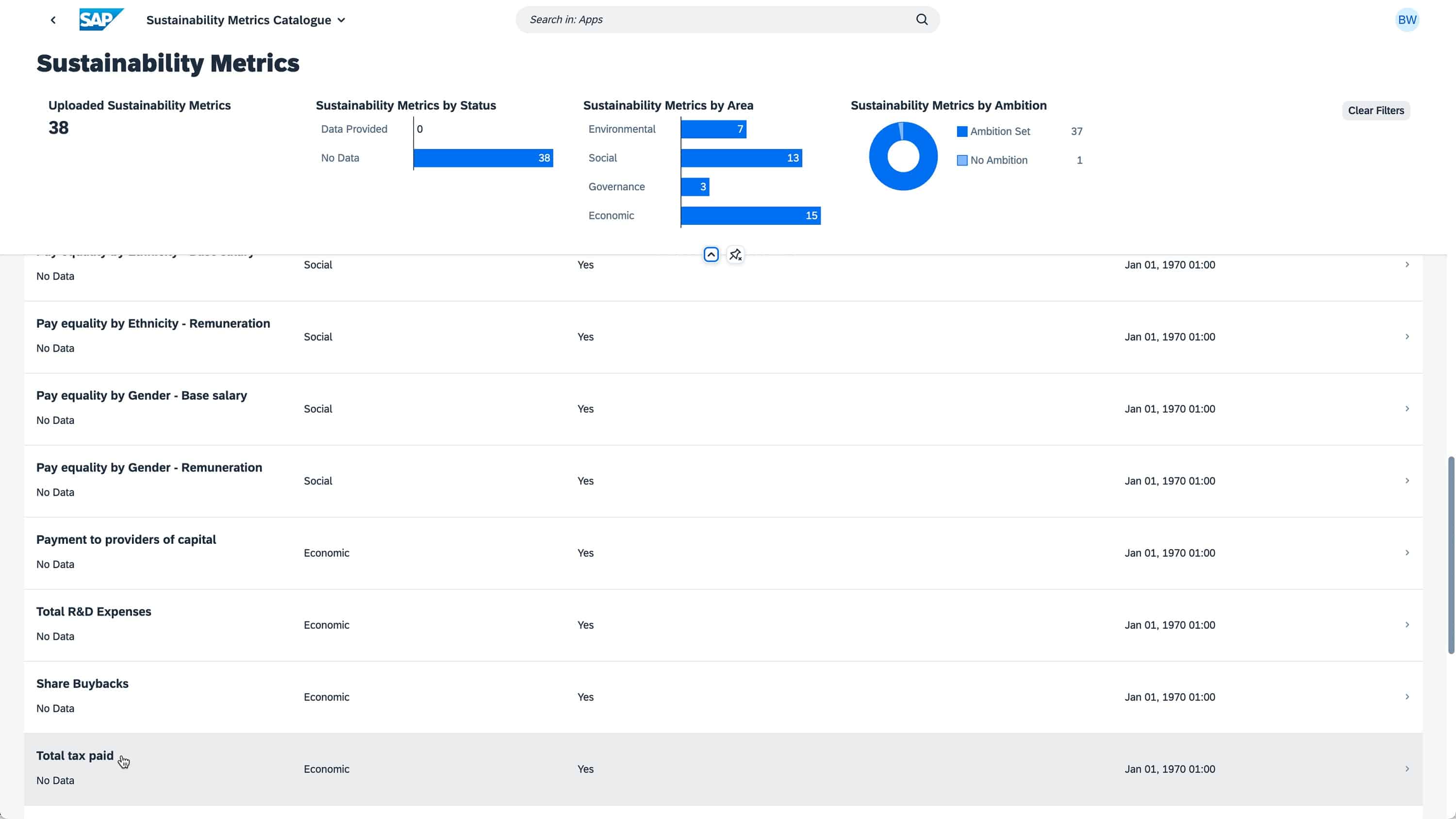Expand the Total R&D Expenses metric row
The height and width of the screenshot is (819, 1456).
1407,625
